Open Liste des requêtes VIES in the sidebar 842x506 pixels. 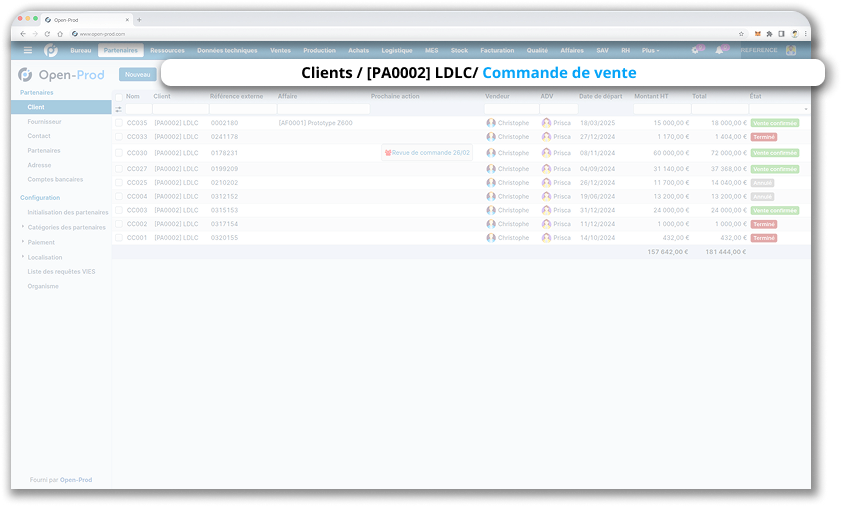[61, 272]
